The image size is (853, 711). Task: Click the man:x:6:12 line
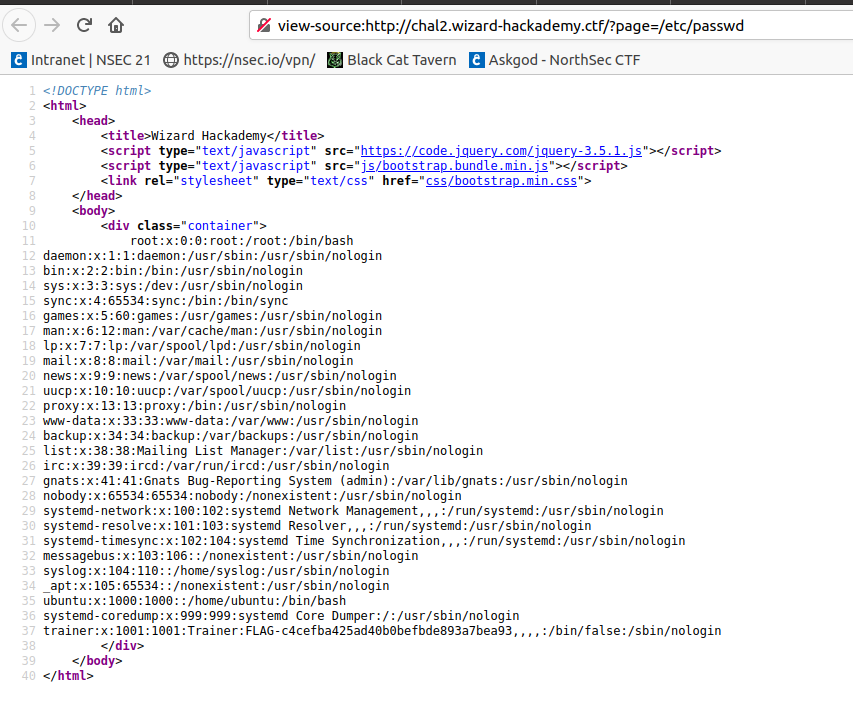pyautogui.click(x=212, y=331)
